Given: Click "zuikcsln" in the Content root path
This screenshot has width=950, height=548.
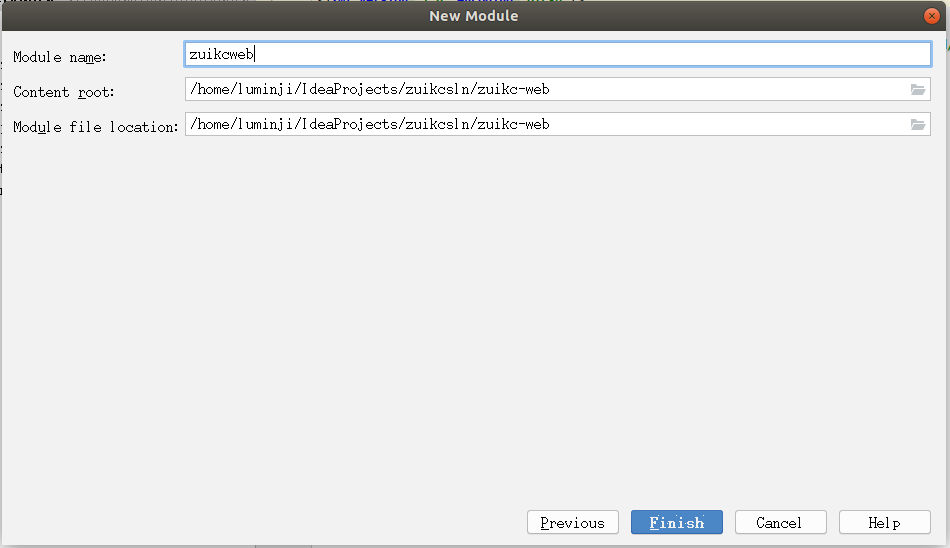Looking at the screenshot, I should 438,89.
